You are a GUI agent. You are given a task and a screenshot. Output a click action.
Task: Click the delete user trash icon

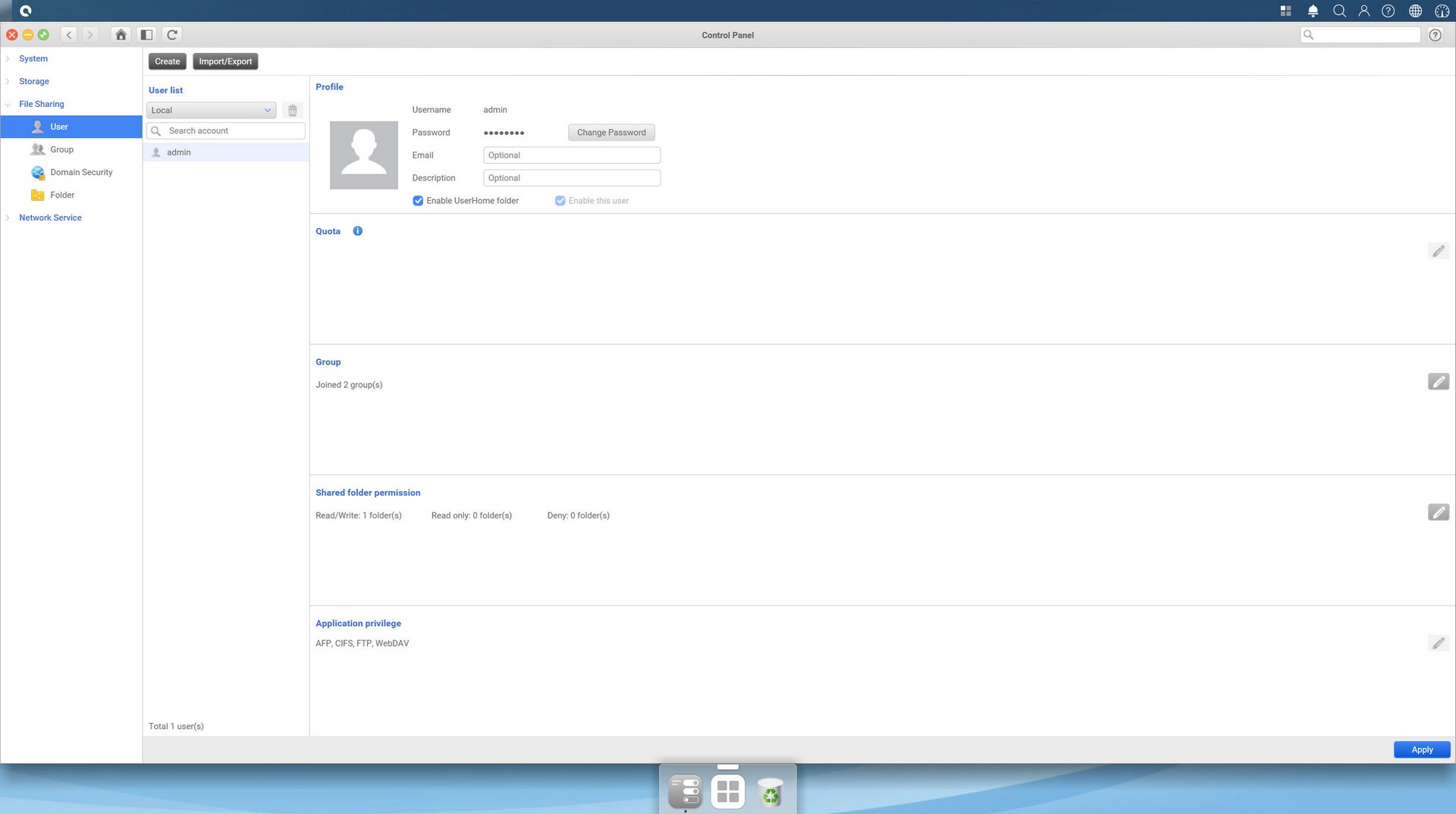(292, 111)
